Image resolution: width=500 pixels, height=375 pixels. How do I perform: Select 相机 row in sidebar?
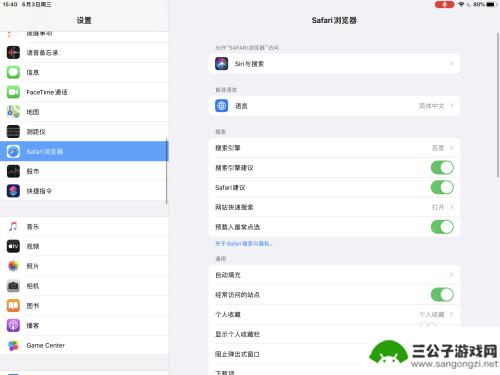coord(84,286)
